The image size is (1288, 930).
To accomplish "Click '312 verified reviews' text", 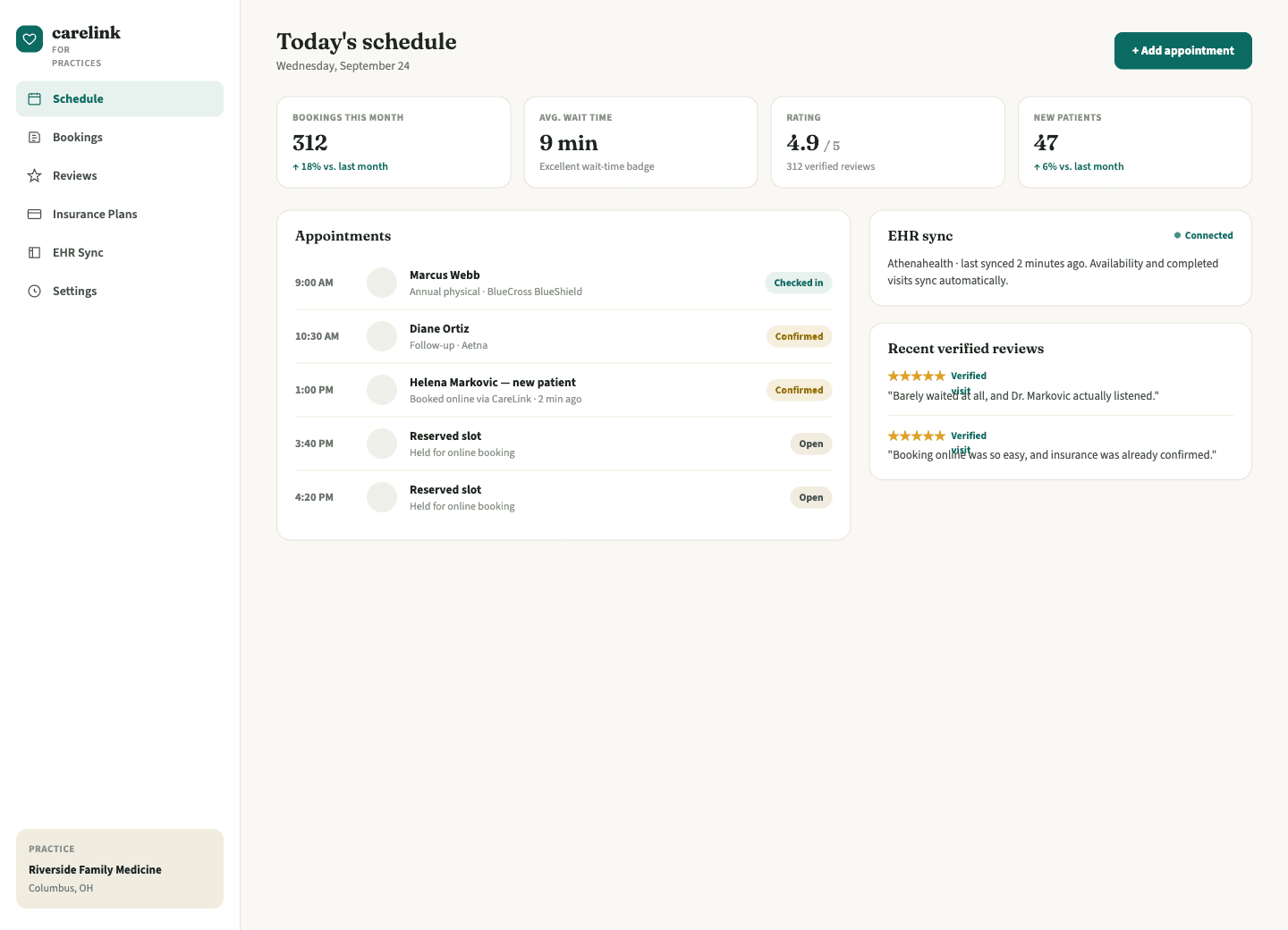I will click(831, 166).
